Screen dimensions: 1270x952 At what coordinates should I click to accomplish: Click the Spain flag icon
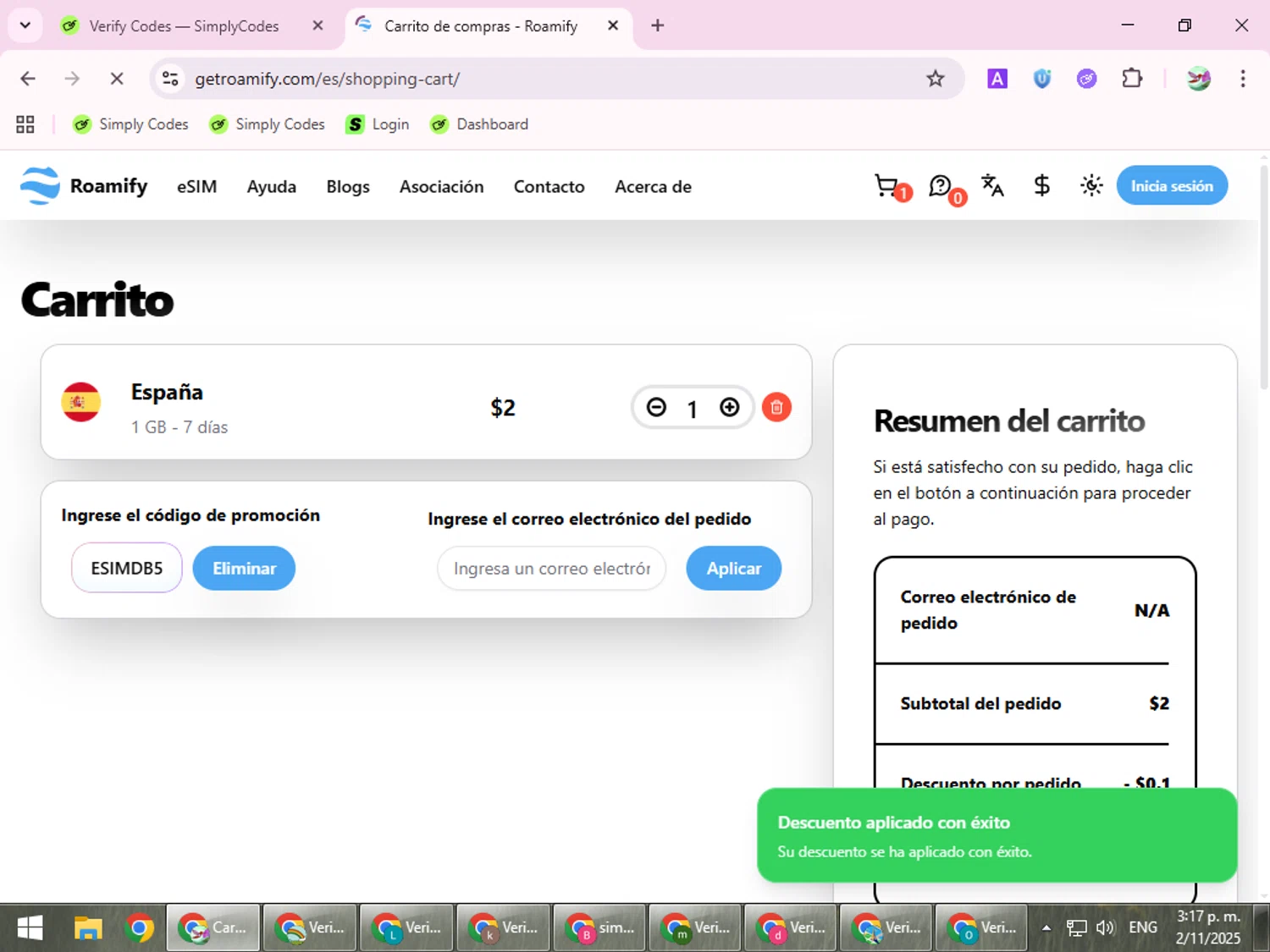[81, 402]
